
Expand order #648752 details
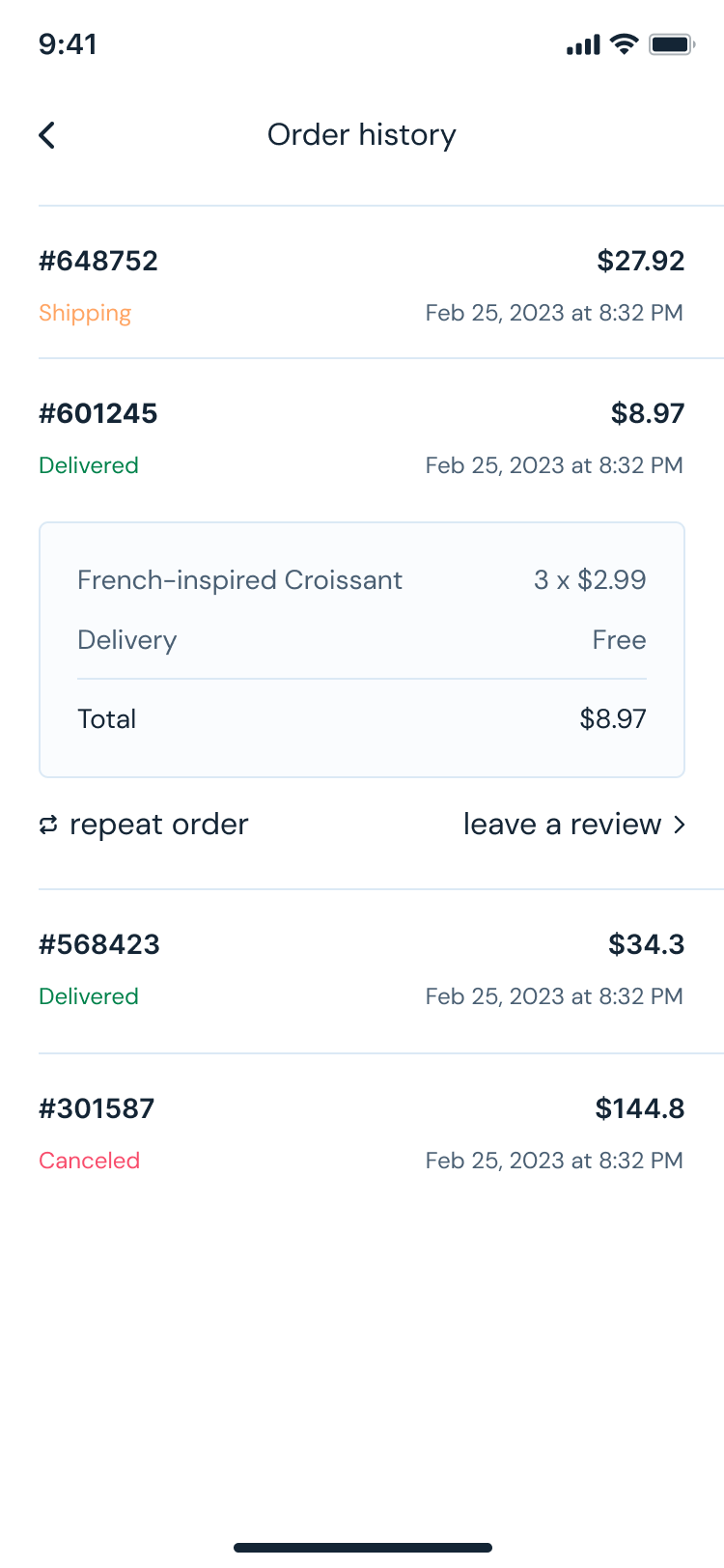point(361,285)
